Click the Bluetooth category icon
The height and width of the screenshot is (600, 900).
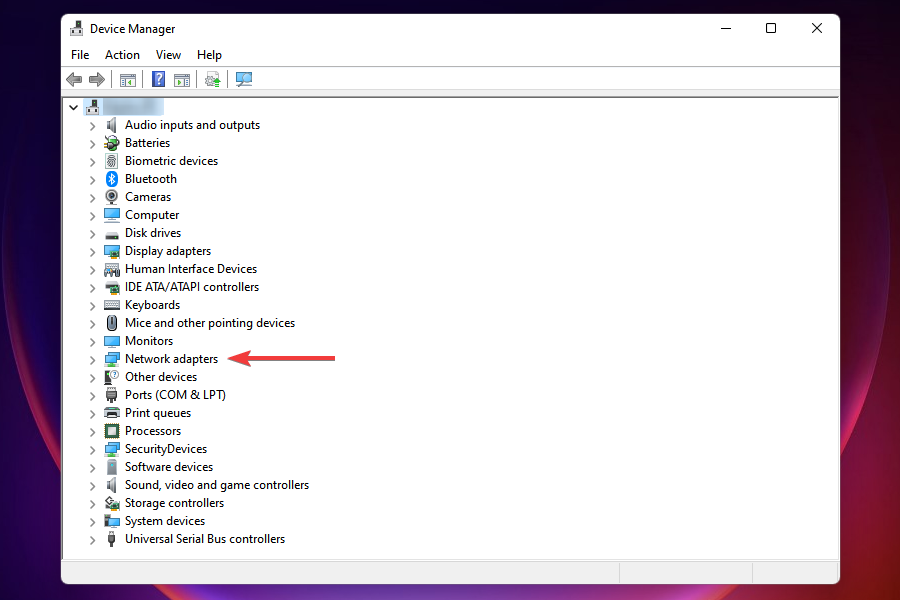tap(110, 178)
